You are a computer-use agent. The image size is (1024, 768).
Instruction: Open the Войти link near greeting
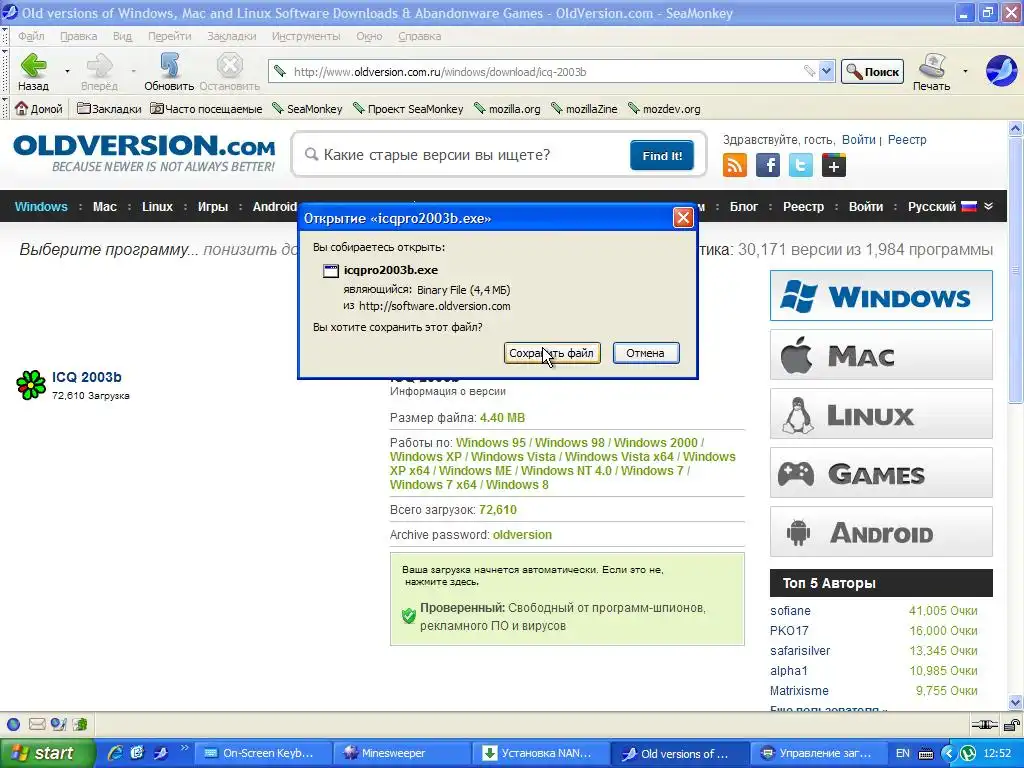(x=858, y=139)
